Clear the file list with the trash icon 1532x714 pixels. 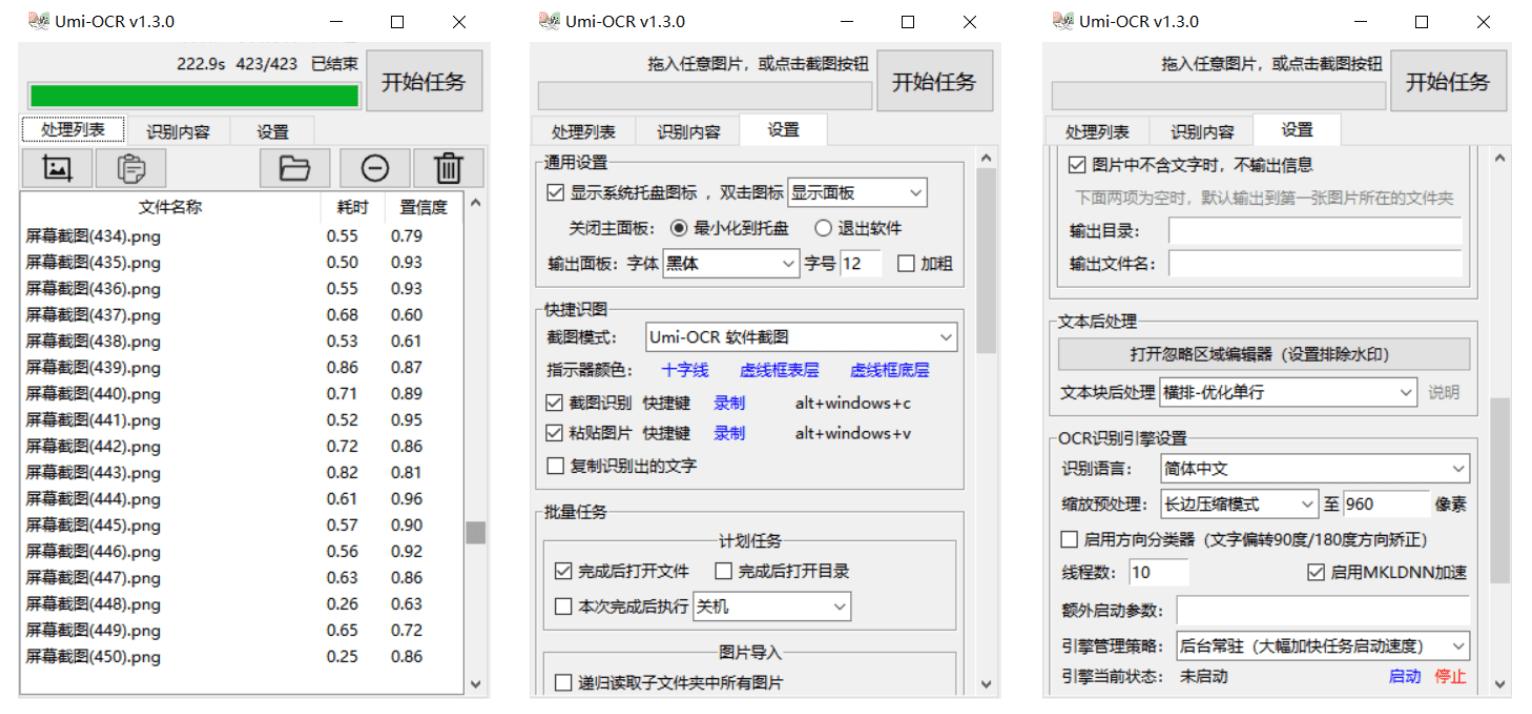[x=450, y=167]
